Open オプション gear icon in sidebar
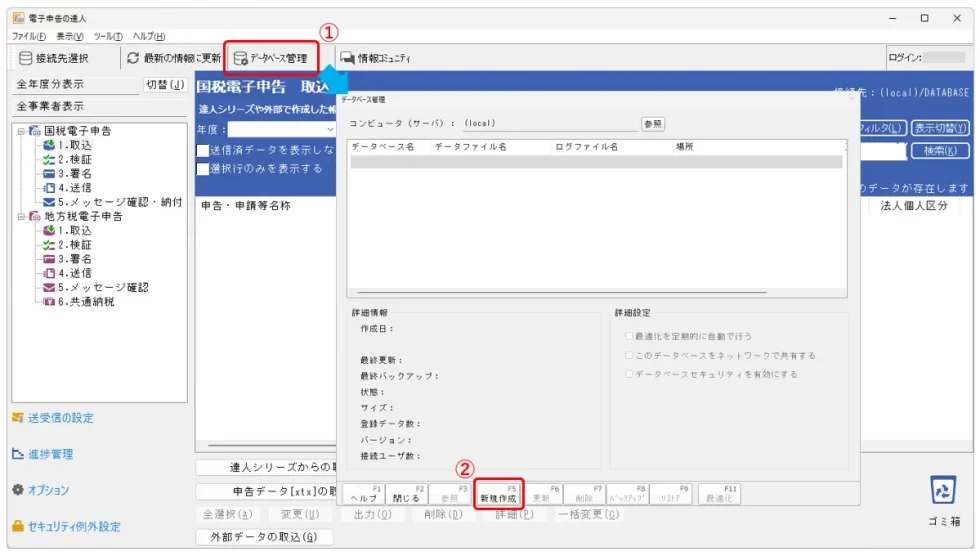Screen dimensions: 980x556 pos(18,490)
